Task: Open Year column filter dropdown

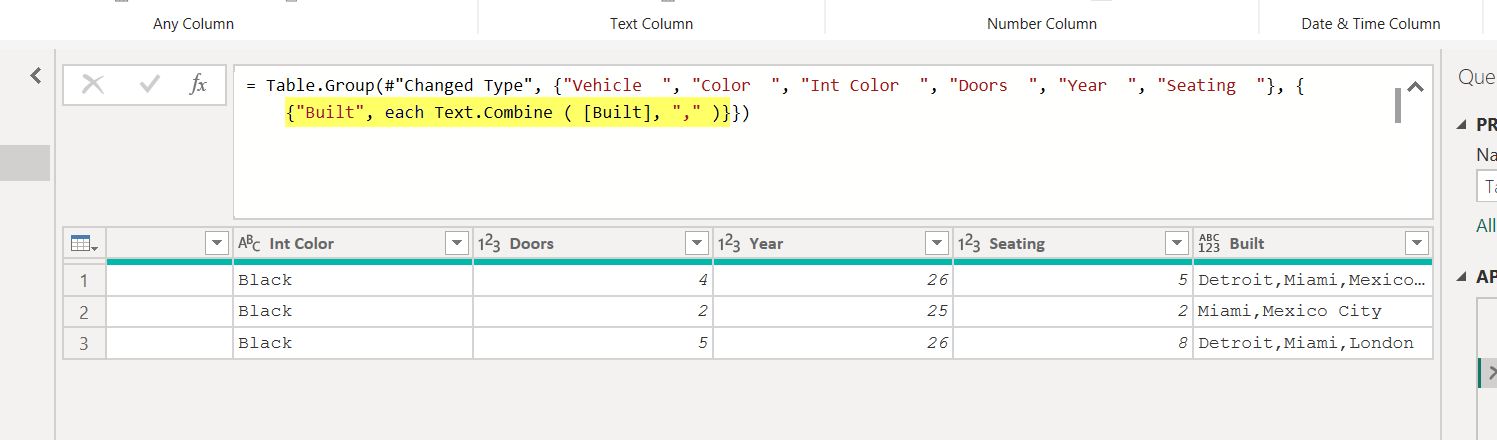Action: (936, 243)
